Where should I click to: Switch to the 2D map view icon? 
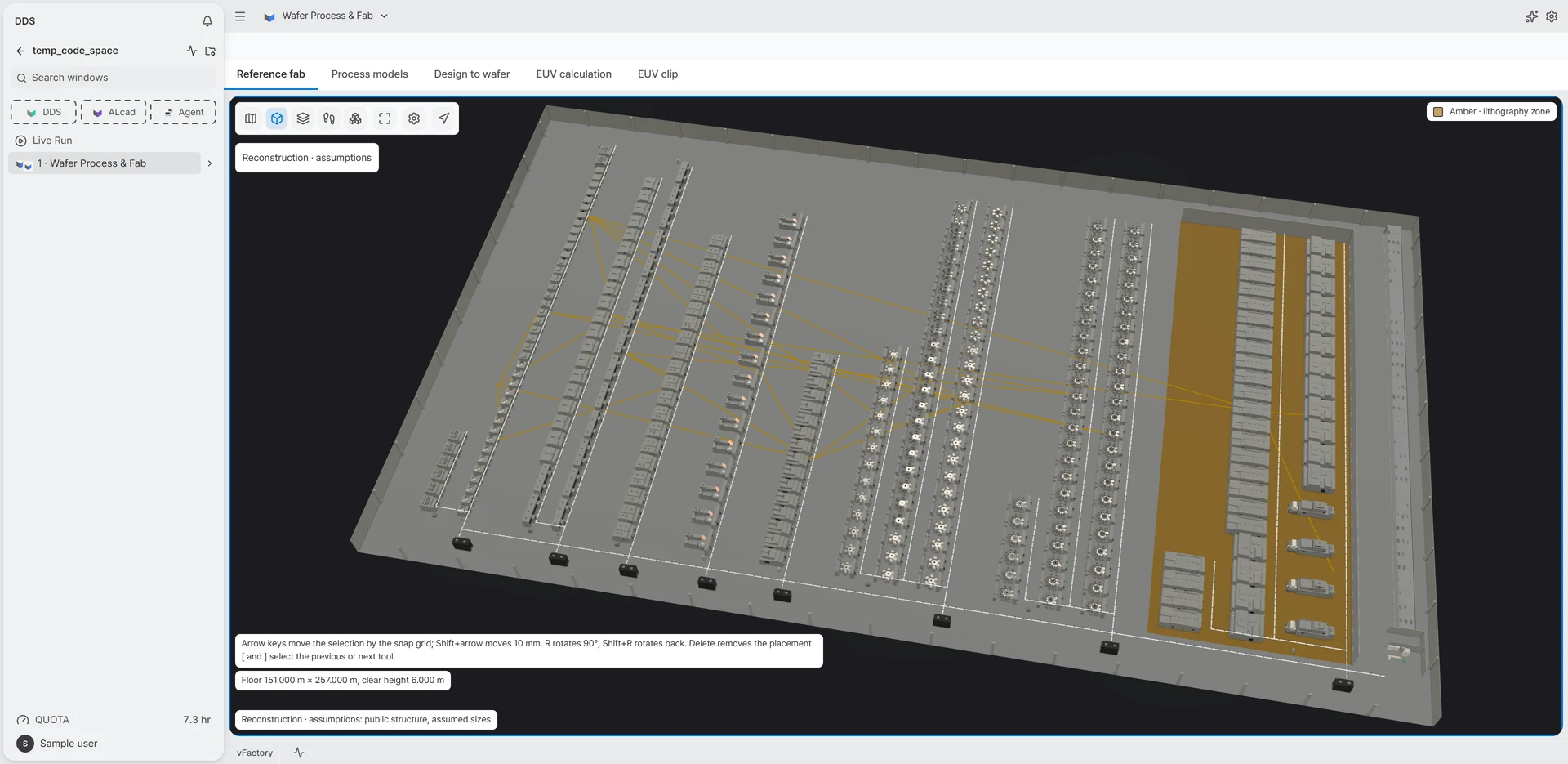[251, 118]
